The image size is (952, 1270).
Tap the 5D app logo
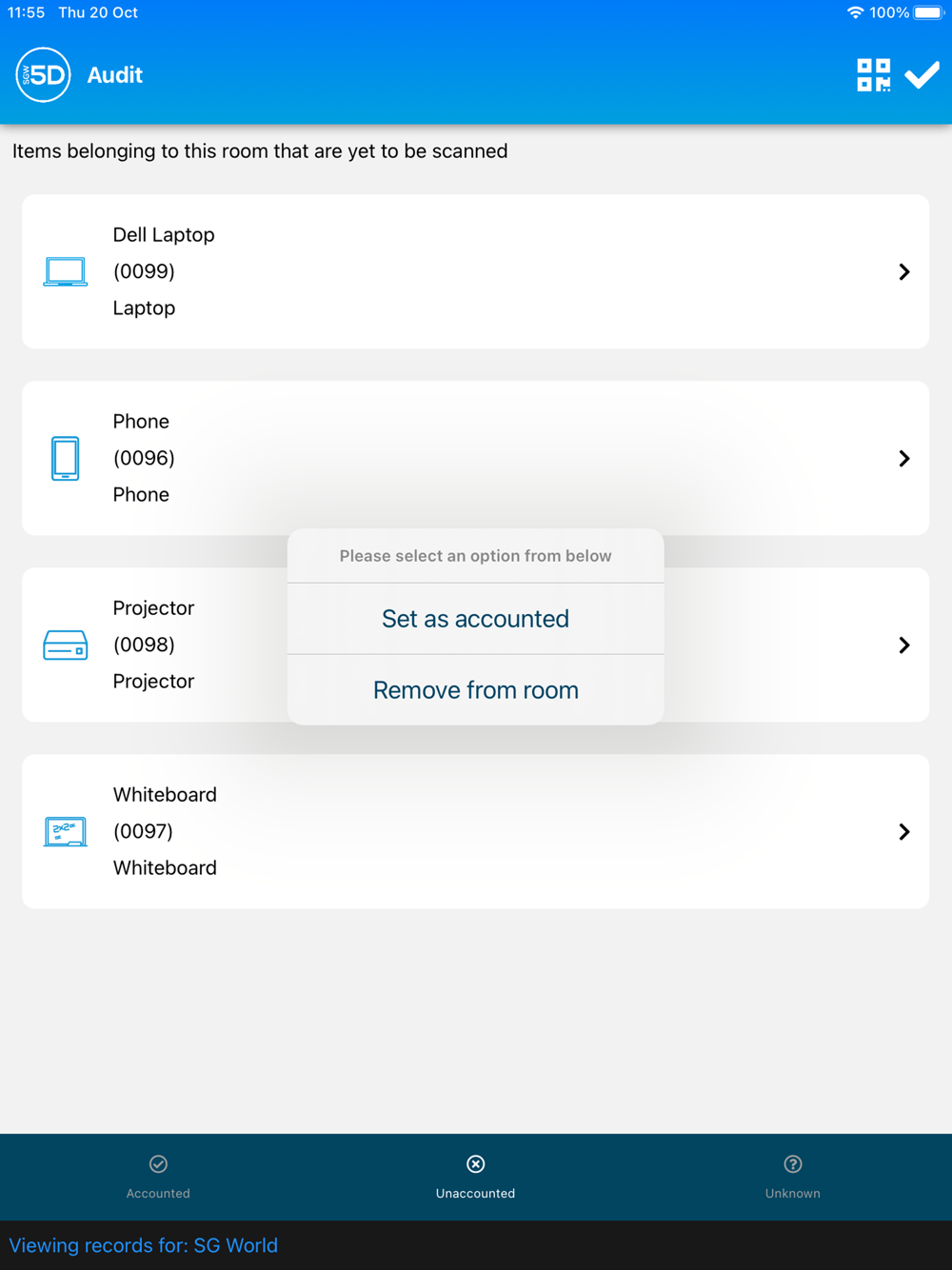(43, 74)
